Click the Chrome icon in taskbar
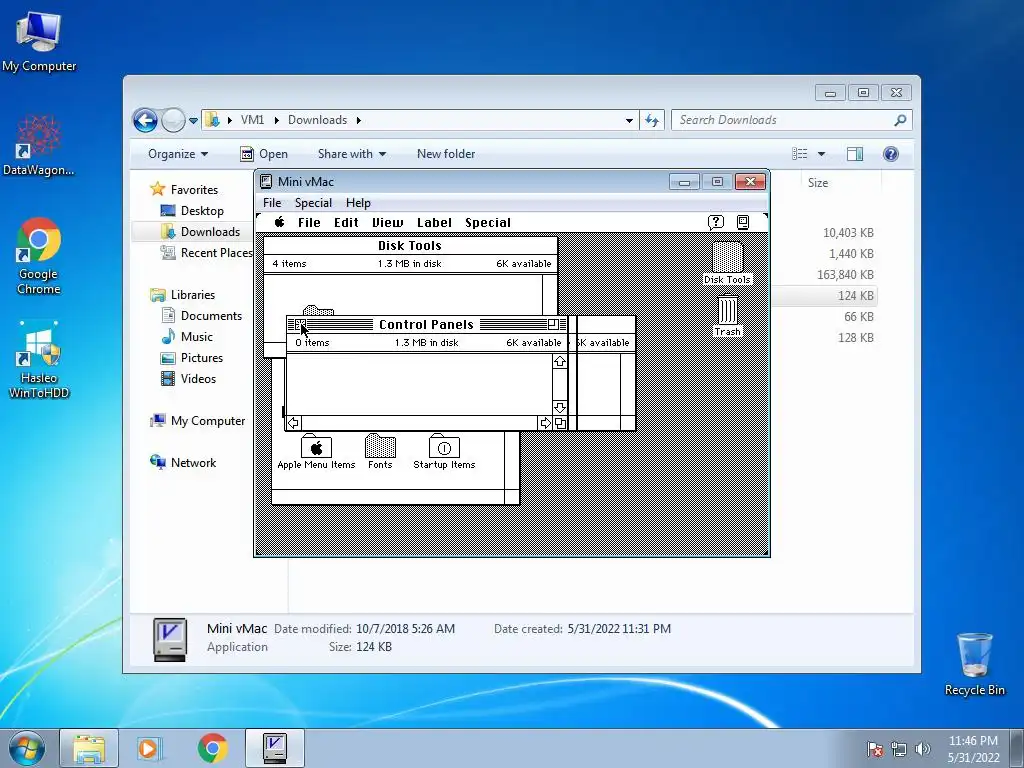The height and width of the screenshot is (768, 1024). (x=212, y=748)
